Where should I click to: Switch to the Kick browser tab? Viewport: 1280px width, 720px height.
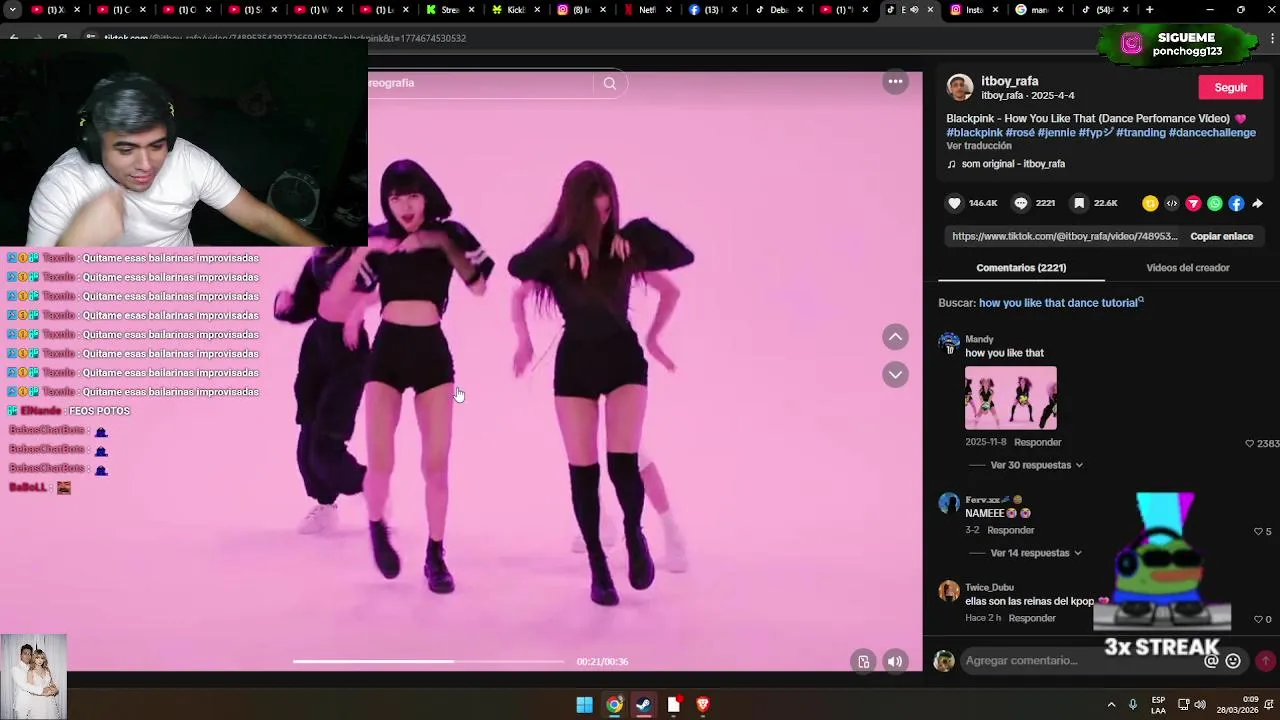pyautogui.click(x=508, y=10)
